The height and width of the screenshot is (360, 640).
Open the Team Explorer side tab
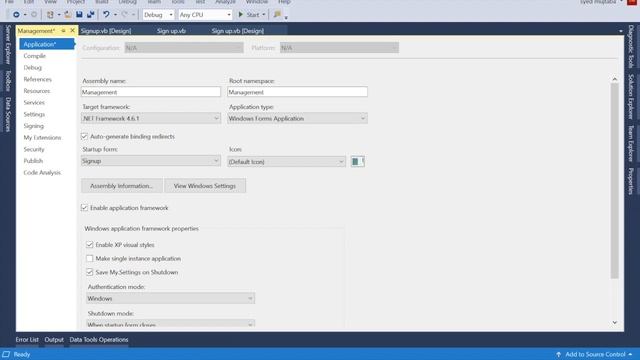pos(631,144)
